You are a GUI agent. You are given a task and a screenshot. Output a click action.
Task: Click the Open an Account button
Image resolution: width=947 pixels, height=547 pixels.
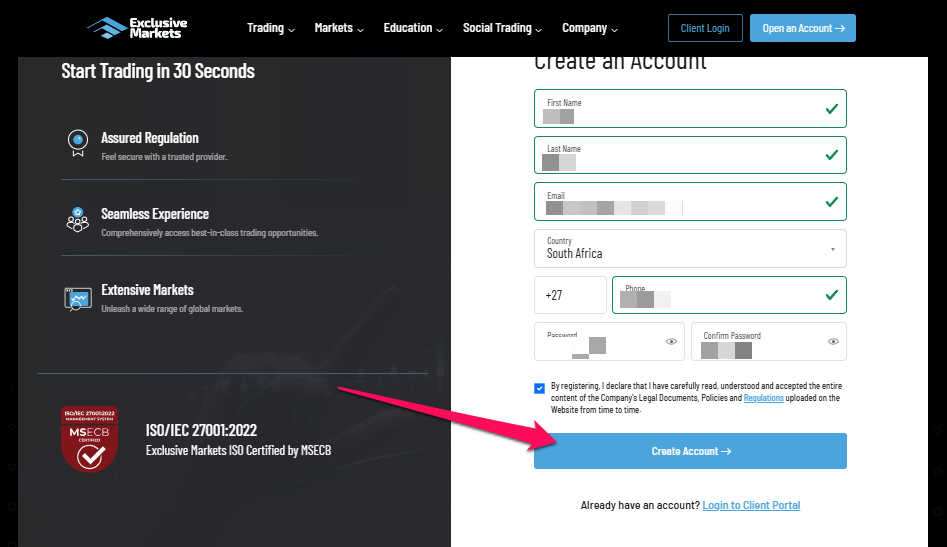[x=803, y=28]
